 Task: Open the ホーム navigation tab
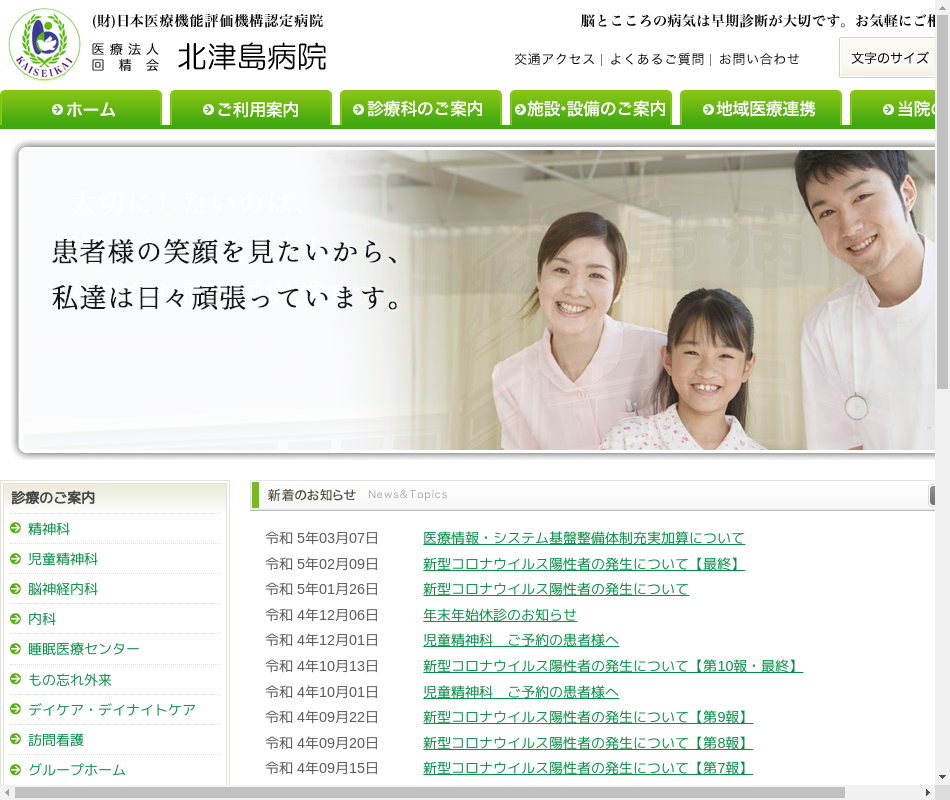pos(81,109)
